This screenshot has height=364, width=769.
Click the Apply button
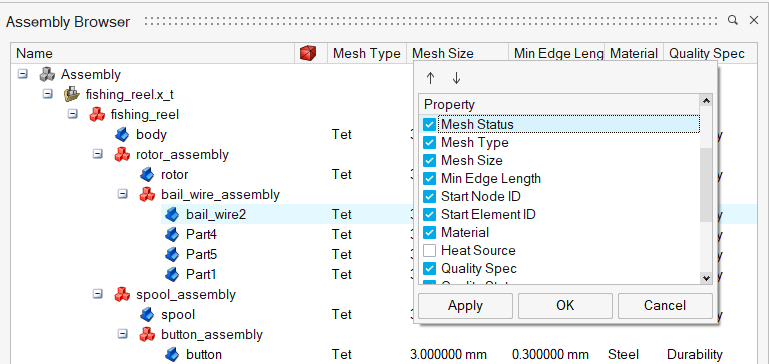(465, 306)
